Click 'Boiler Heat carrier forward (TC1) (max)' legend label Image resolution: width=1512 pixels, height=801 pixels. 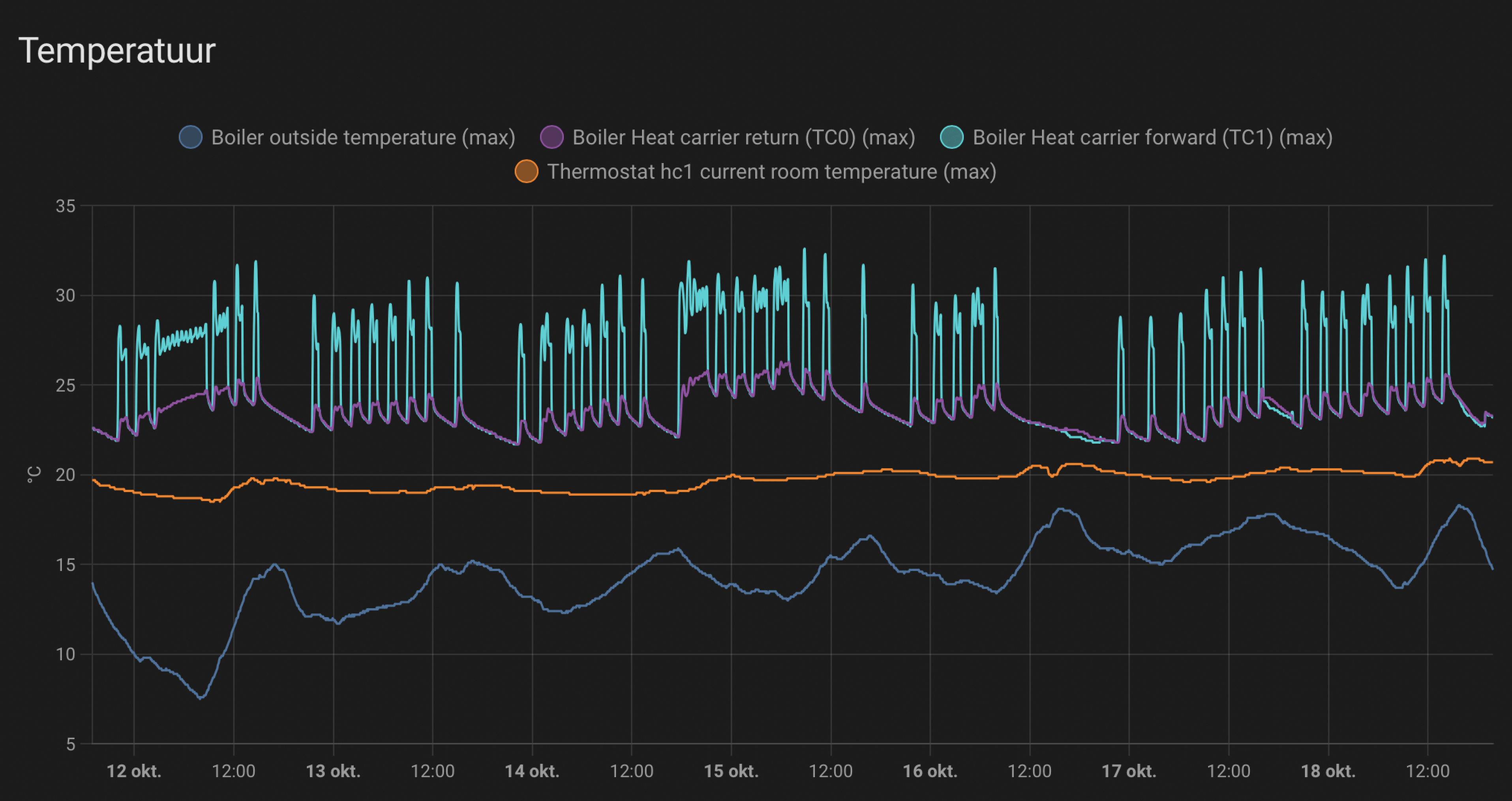point(1152,137)
